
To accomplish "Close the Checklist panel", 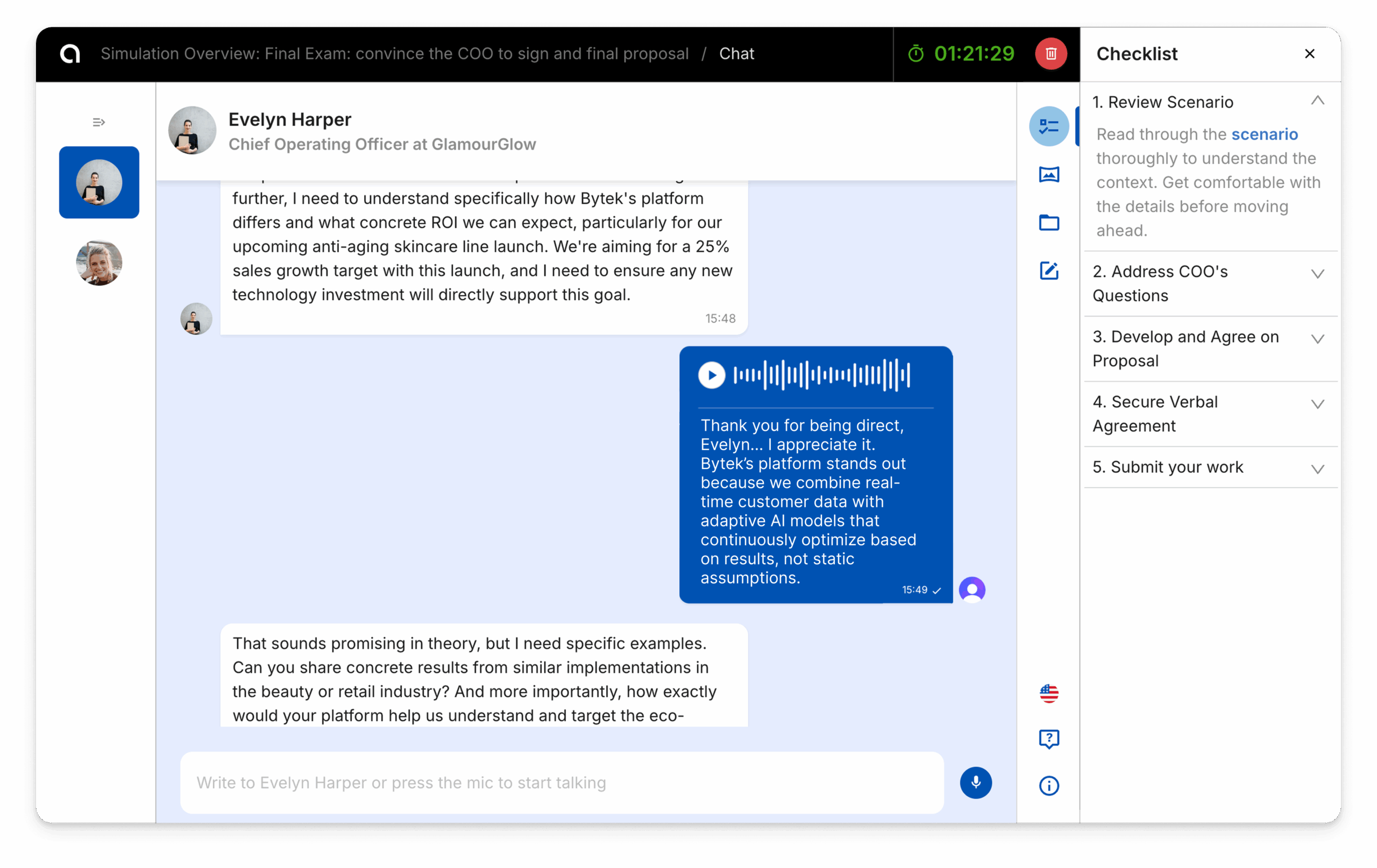I will 1310,54.
